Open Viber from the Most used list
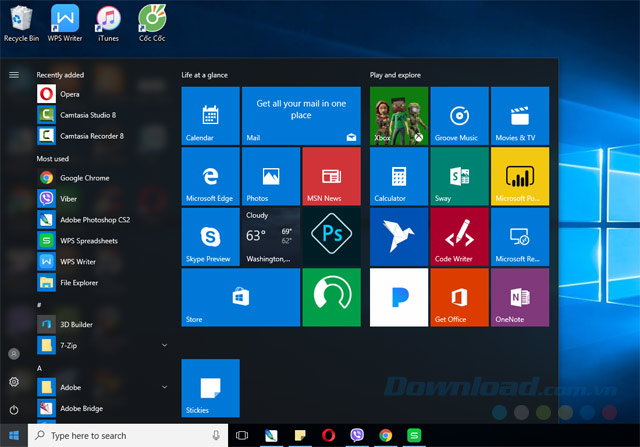The width and height of the screenshot is (640, 447). (102, 199)
